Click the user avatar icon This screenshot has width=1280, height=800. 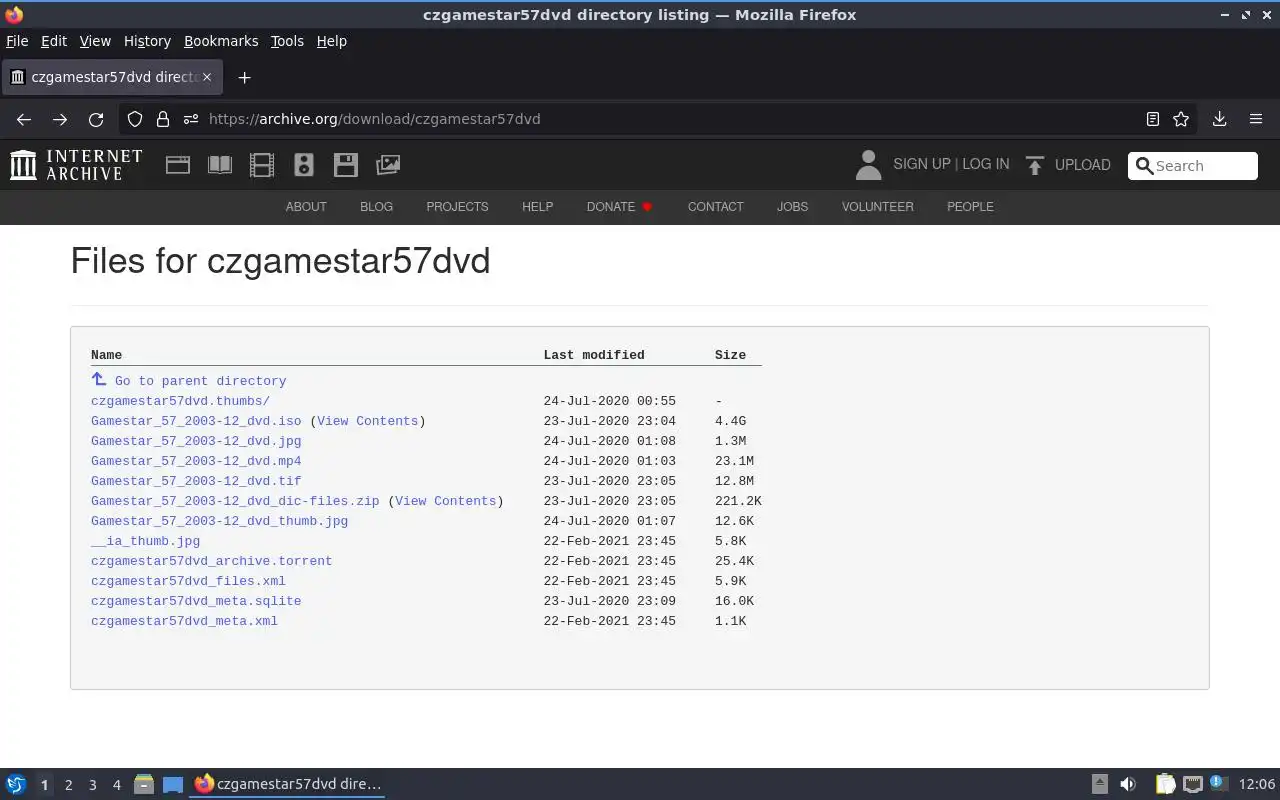868,165
